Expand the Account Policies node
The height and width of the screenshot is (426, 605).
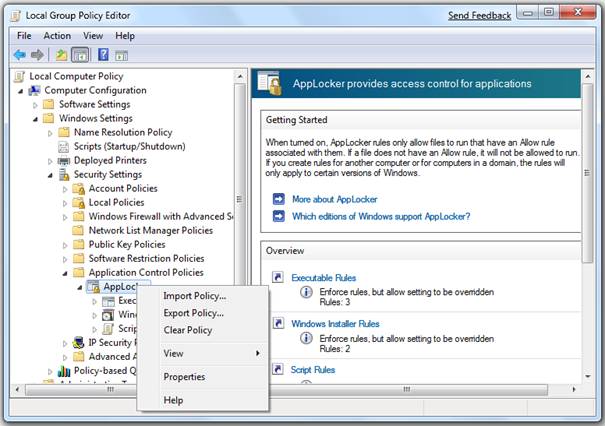click(x=65, y=189)
